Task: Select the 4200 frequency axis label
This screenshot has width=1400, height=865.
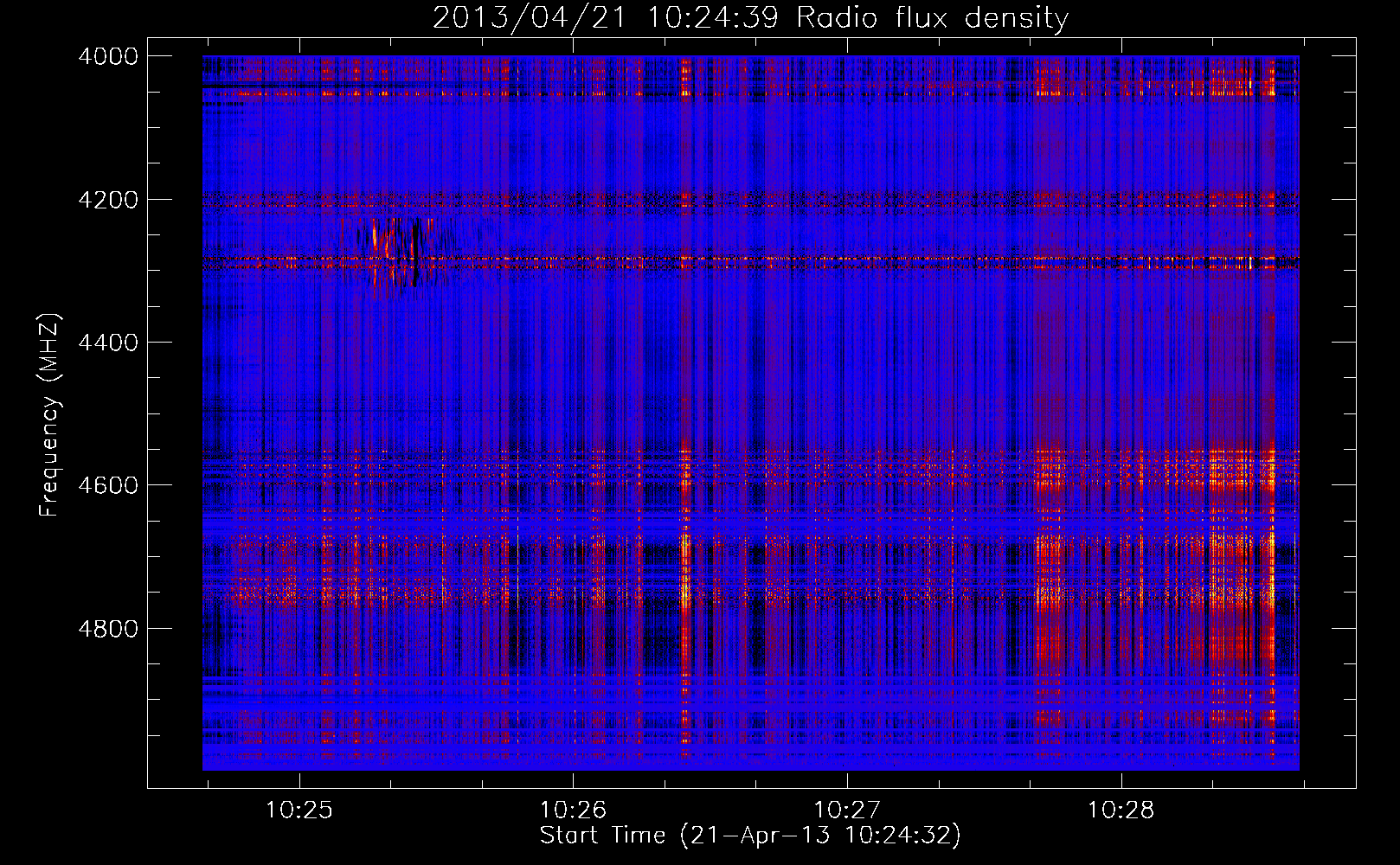Action: [x=108, y=200]
